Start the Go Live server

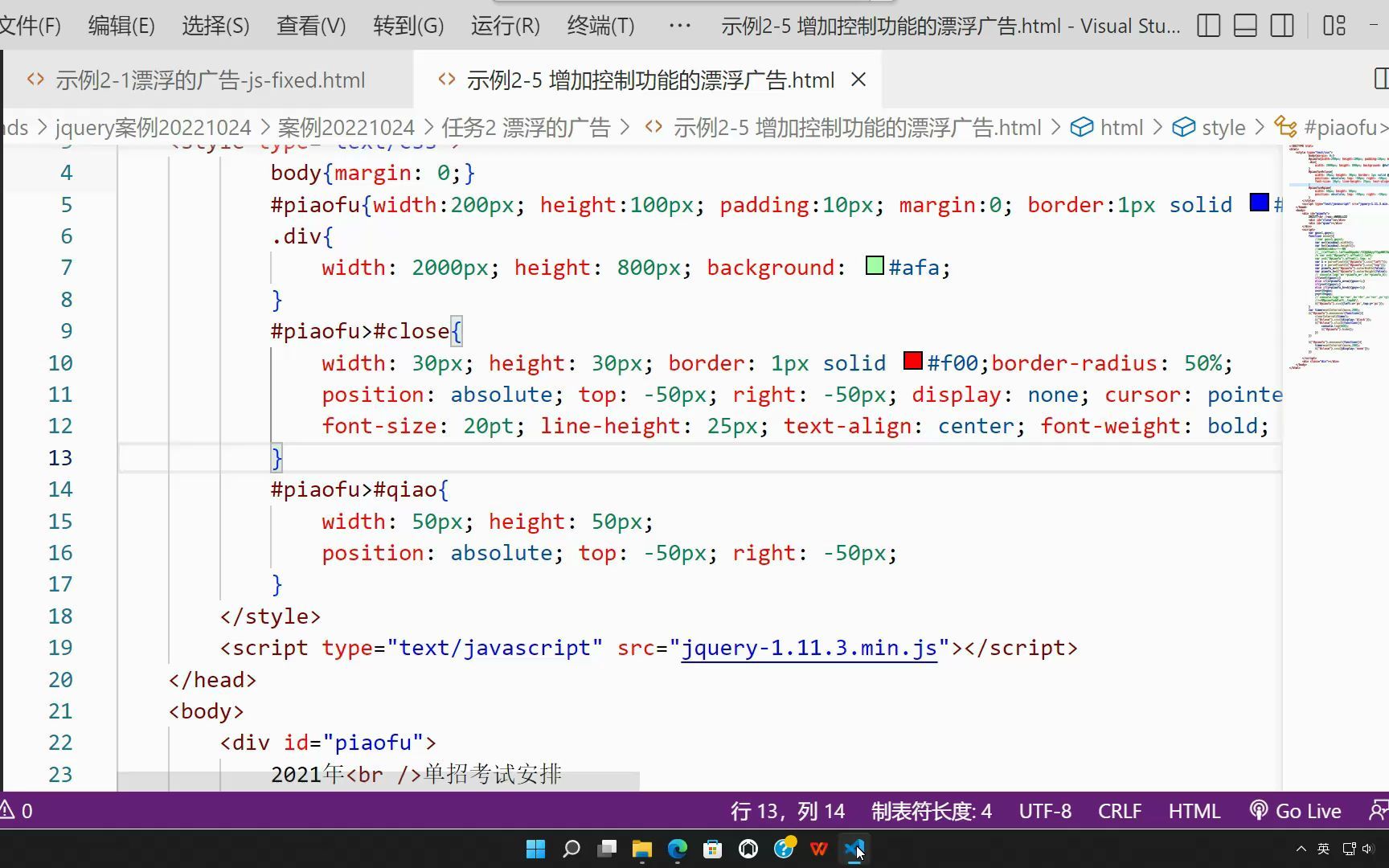pyautogui.click(x=1296, y=811)
